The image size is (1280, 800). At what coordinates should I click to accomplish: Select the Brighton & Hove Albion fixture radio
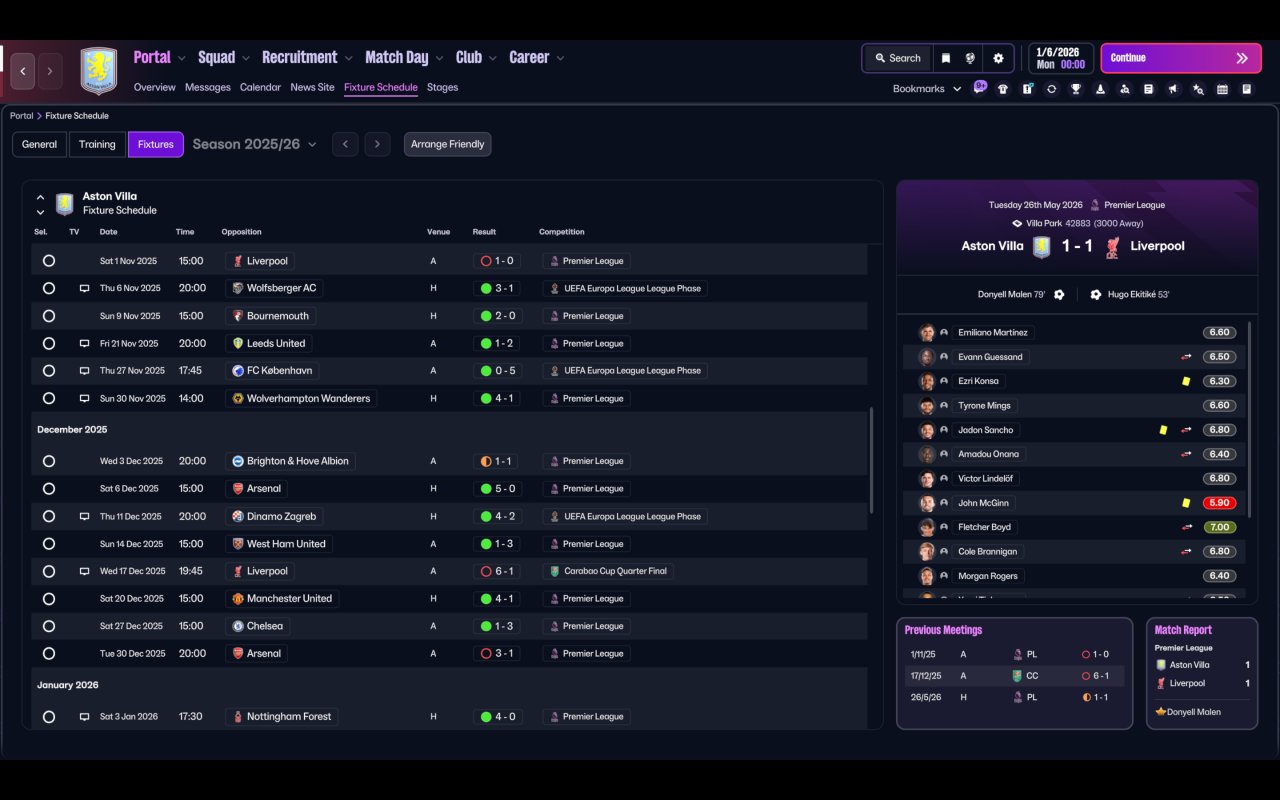click(x=49, y=461)
